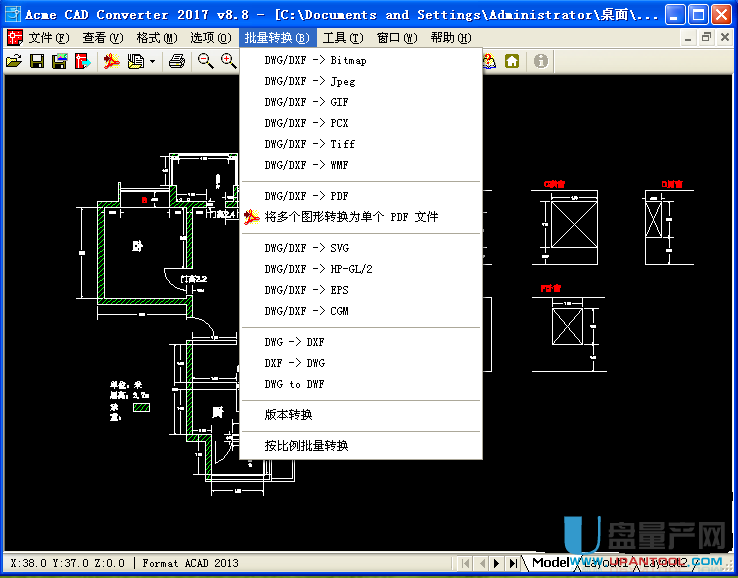Open the 文件 (File) menu
This screenshot has width=738, height=578.
pyautogui.click(x=48, y=38)
